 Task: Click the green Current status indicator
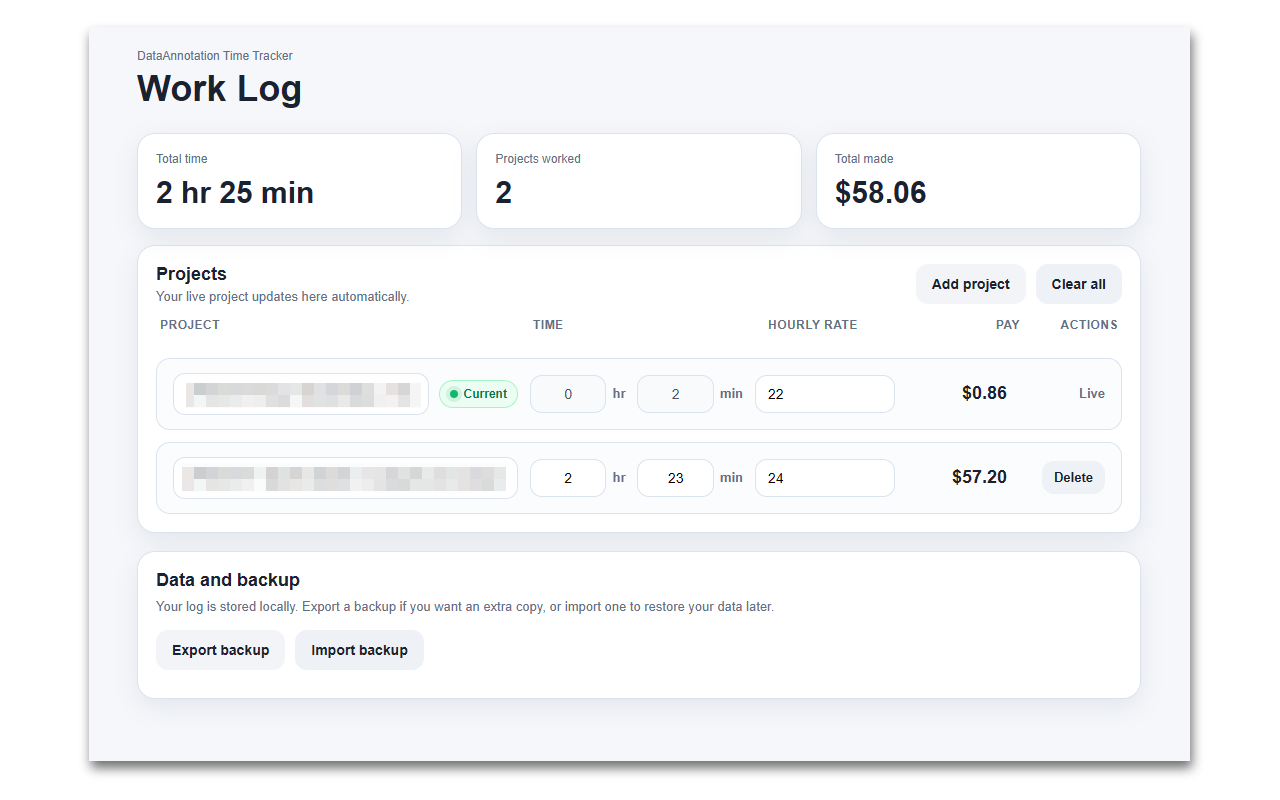click(478, 393)
